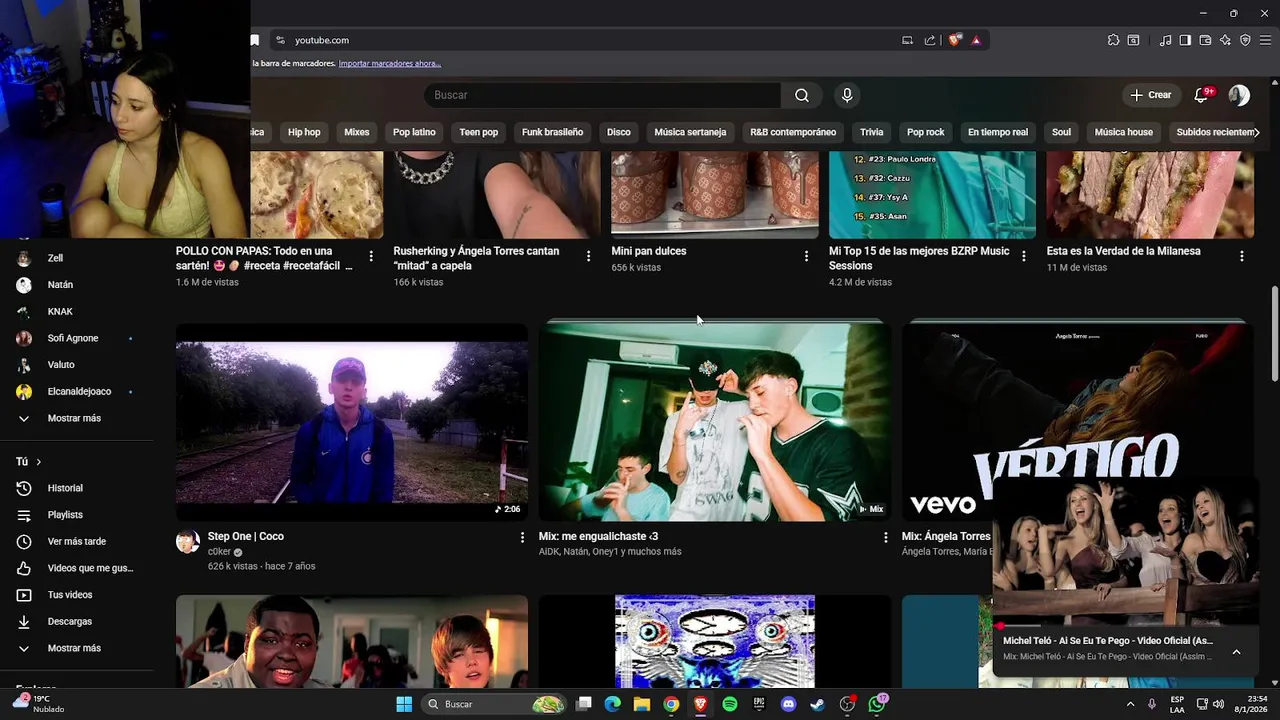Open the c0ker channel link
Screen dimensions: 1280x720
pyautogui.click(x=219, y=552)
